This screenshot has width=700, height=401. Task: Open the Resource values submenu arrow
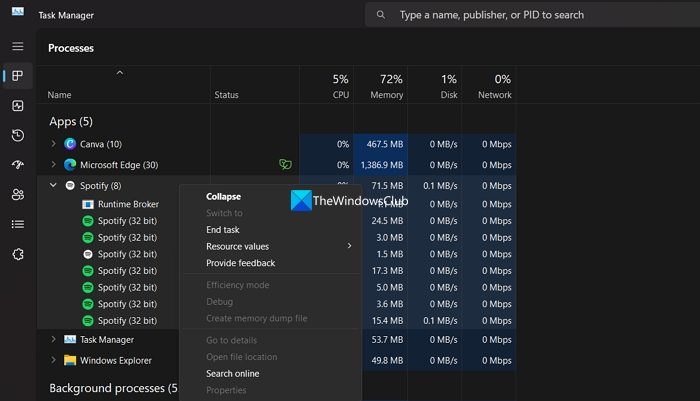click(x=349, y=246)
